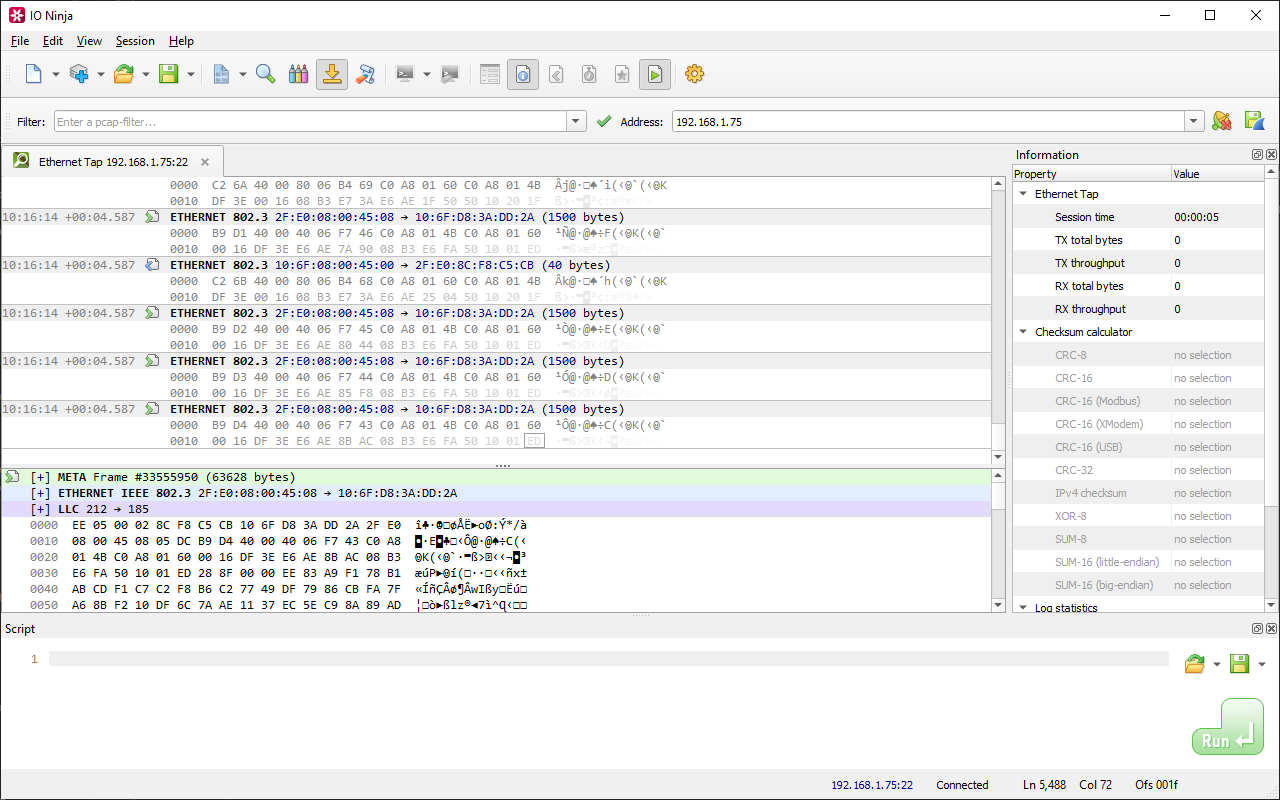Click the back arrow page icon

tap(556, 74)
